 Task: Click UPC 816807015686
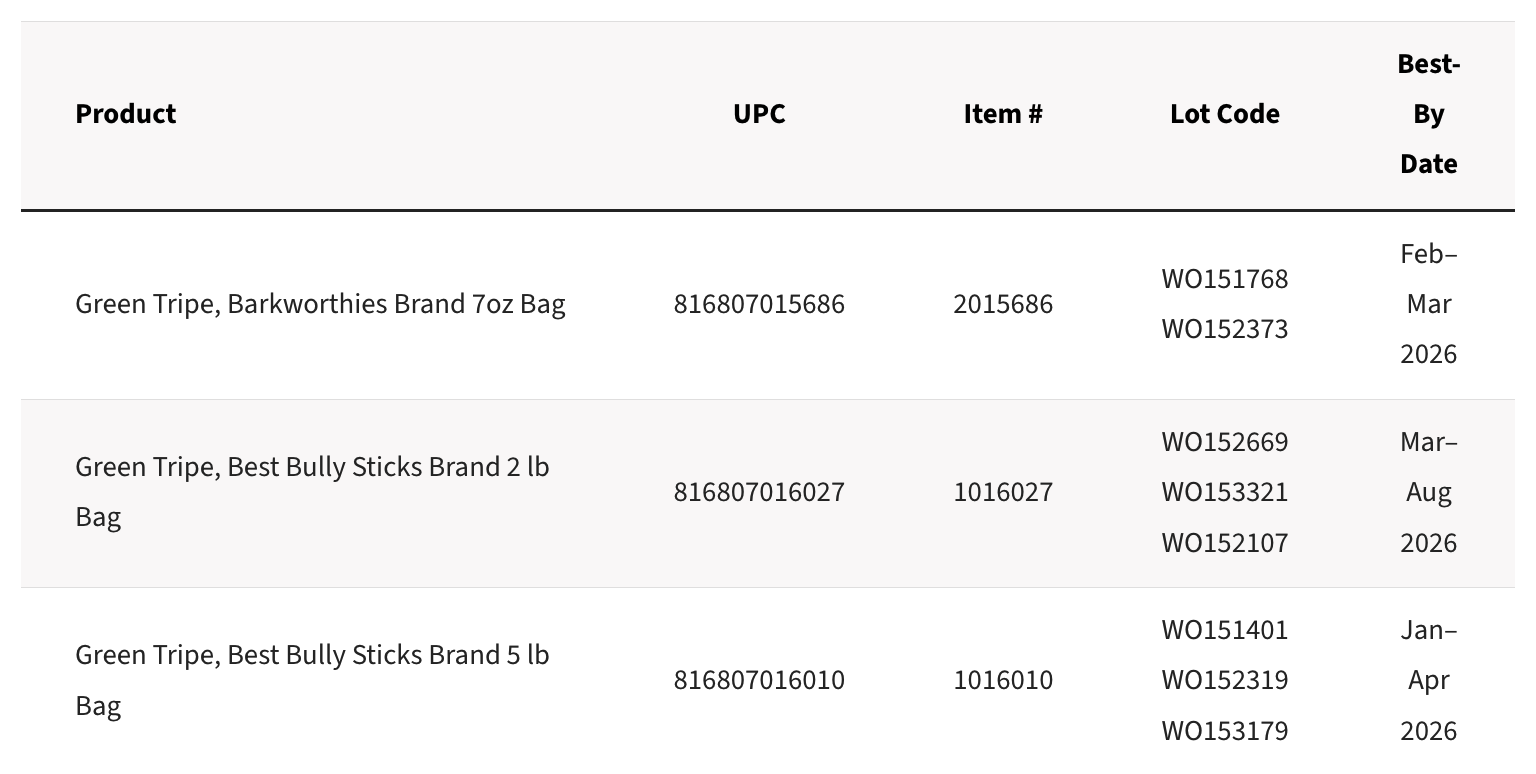tap(759, 304)
